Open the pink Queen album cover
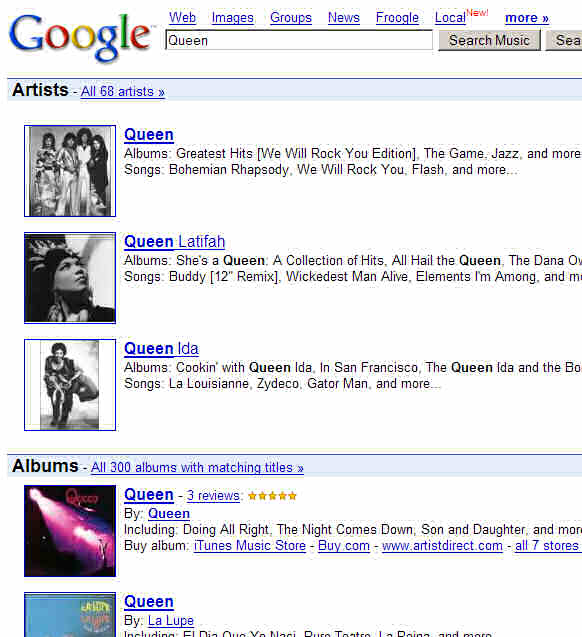The height and width of the screenshot is (637, 582). [70, 531]
